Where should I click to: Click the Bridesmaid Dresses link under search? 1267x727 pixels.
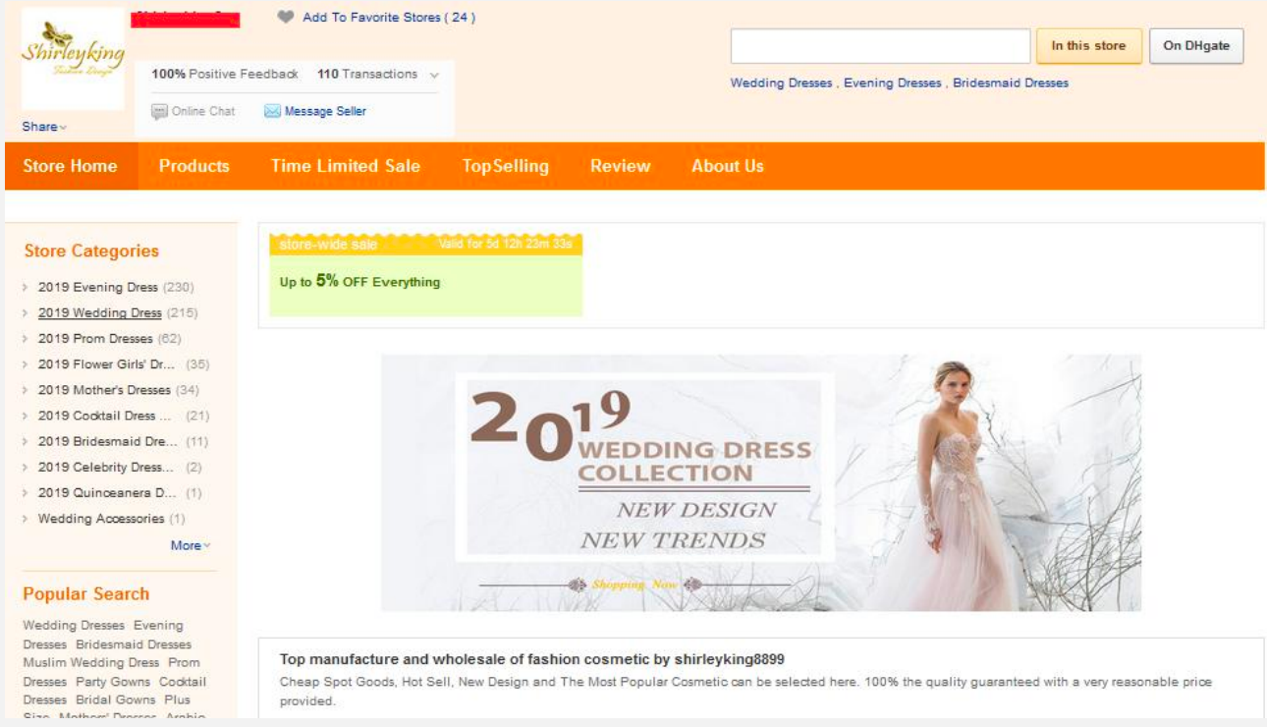[1010, 83]
